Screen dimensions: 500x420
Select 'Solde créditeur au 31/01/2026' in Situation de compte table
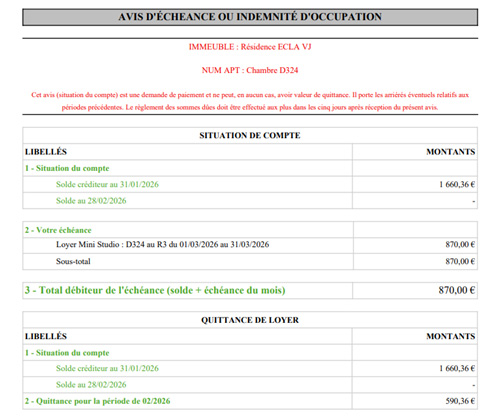coord(107,184)
